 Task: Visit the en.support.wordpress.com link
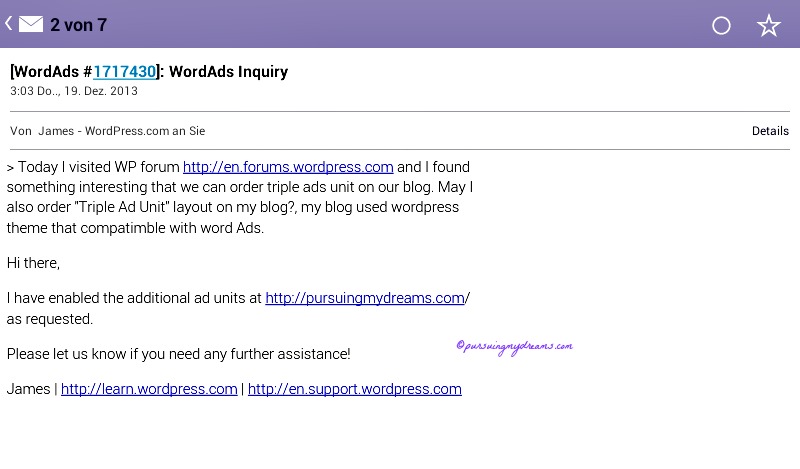pos(354,389)
